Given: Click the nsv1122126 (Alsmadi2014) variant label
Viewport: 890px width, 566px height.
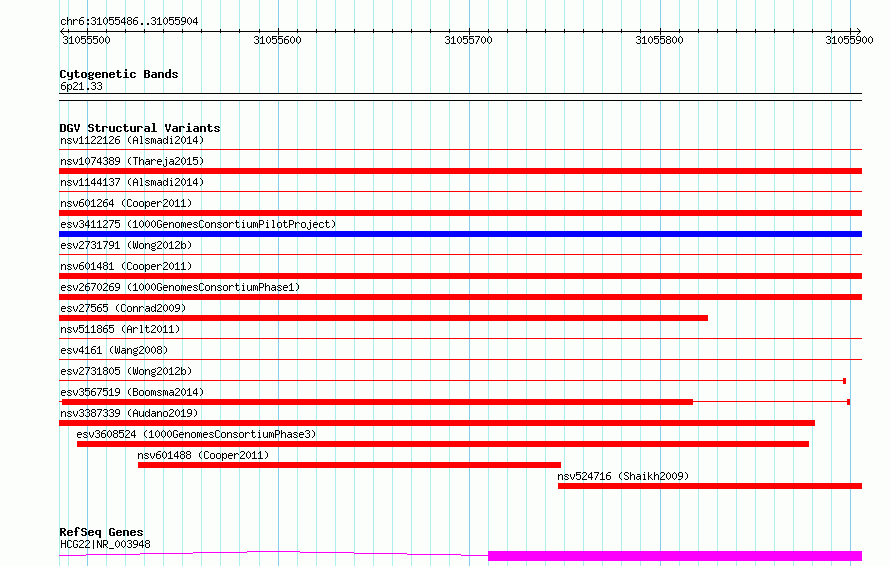Looking at the screenshot, I should [132, 140].
